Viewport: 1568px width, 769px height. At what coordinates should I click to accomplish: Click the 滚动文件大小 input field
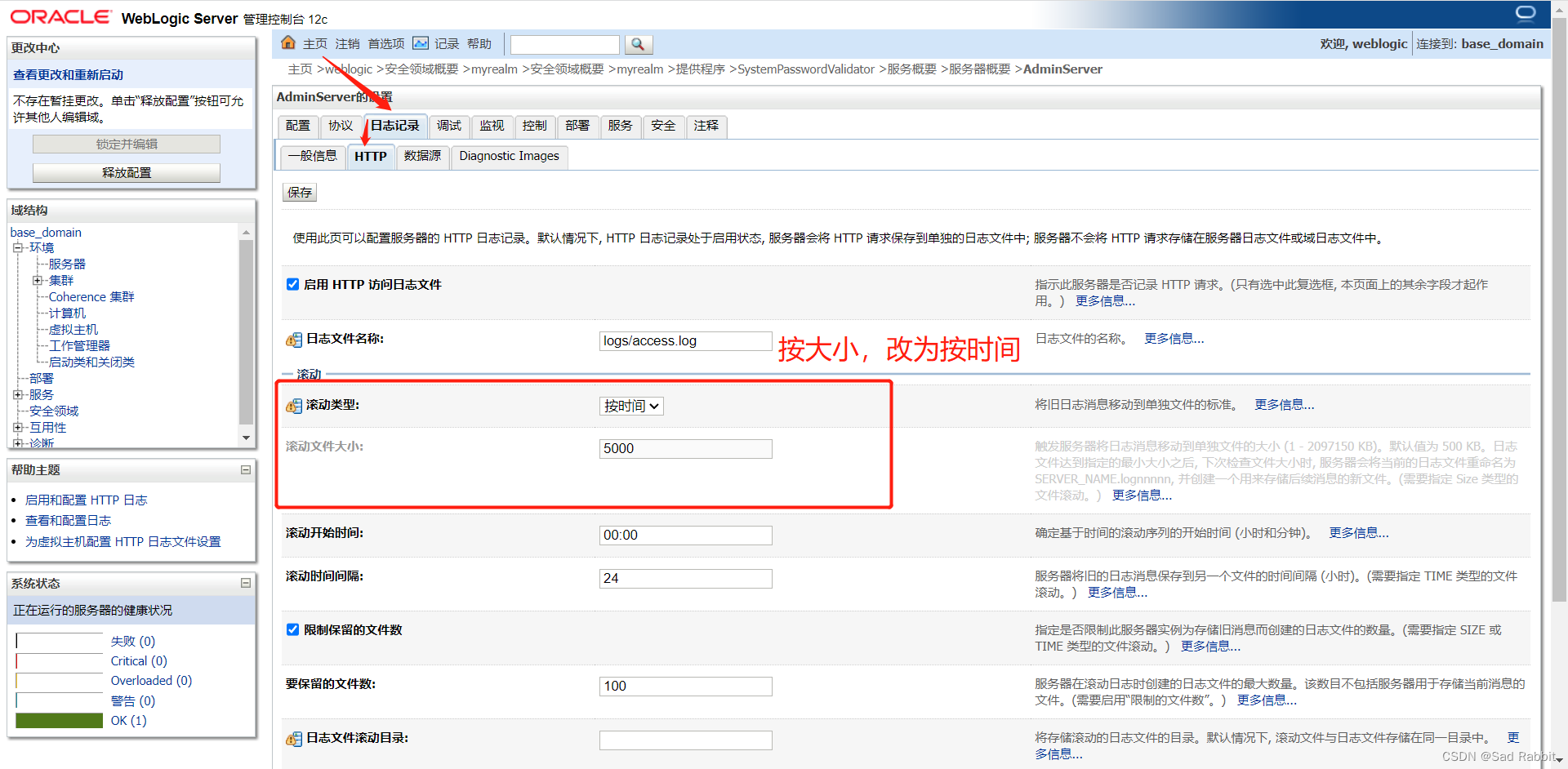click(x=684, y=448)
